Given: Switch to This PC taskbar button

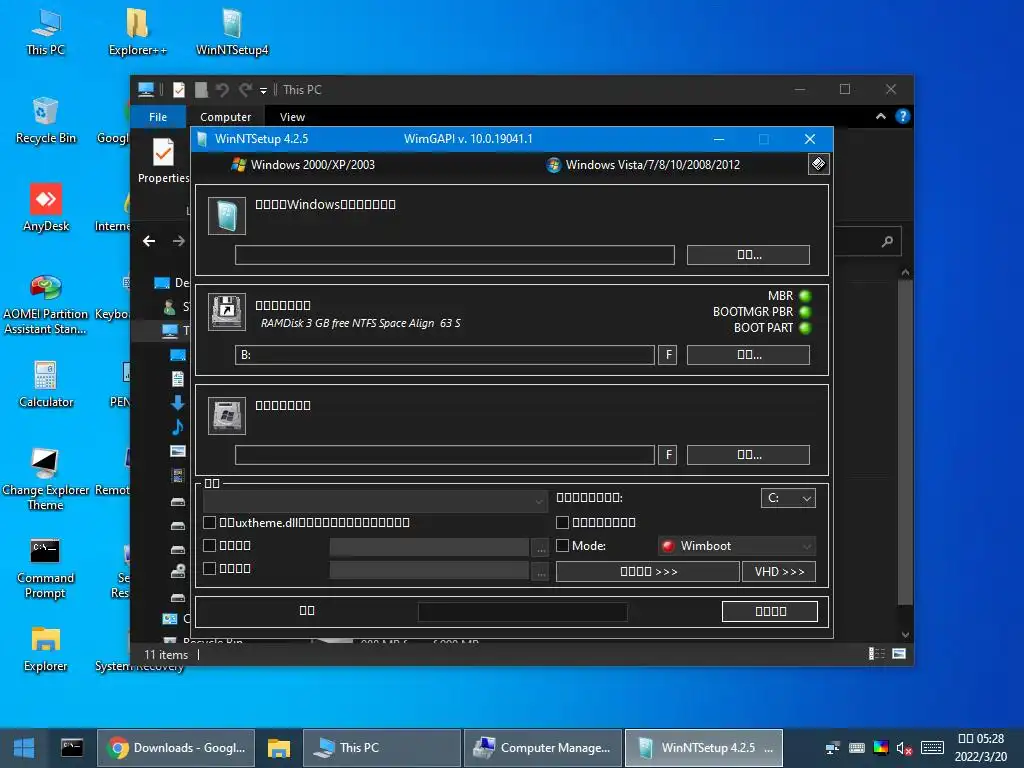Looking at the screenshot, I should coord(382,748).
